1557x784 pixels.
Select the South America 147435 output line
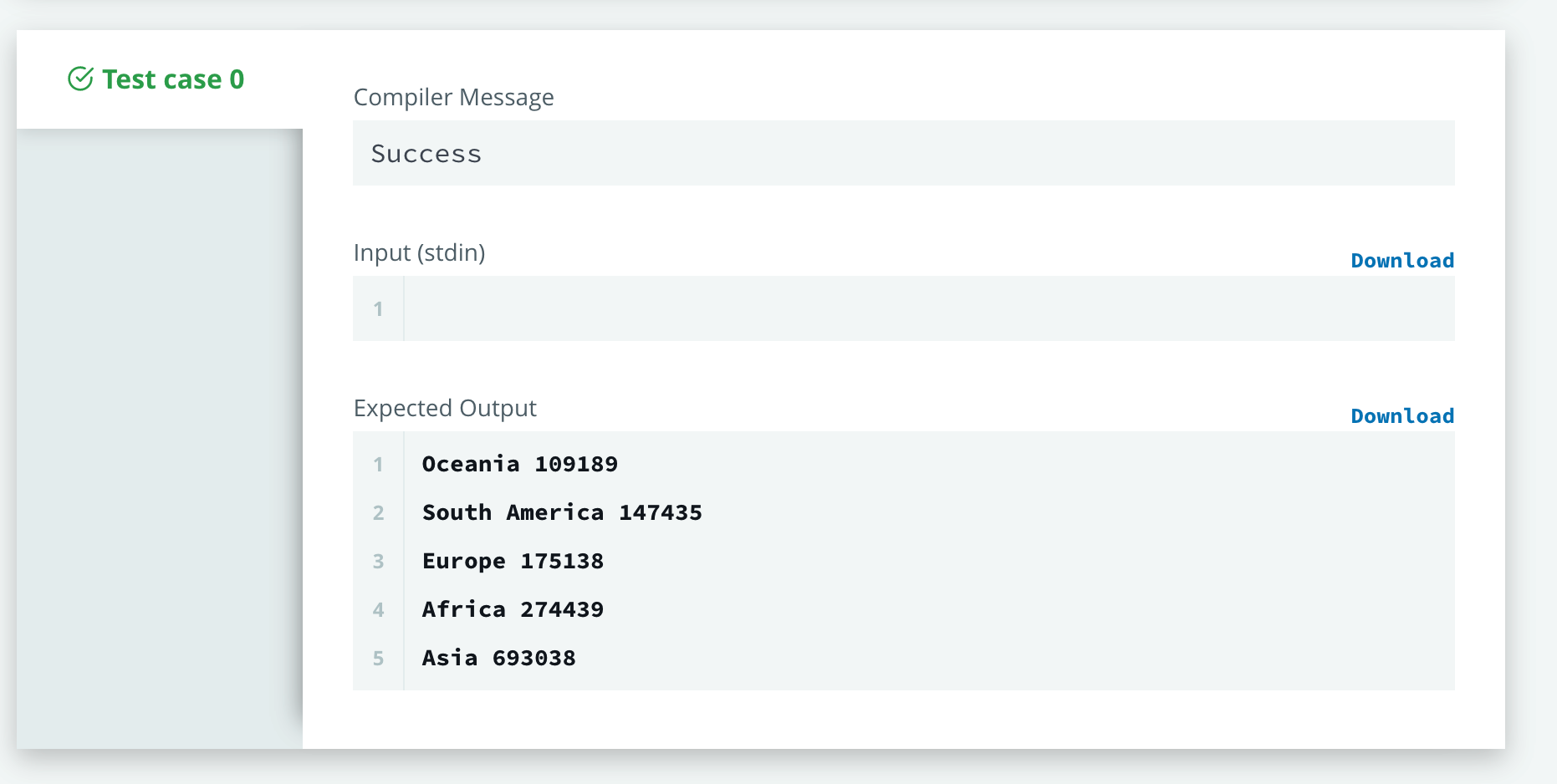[x=561, y=512]
